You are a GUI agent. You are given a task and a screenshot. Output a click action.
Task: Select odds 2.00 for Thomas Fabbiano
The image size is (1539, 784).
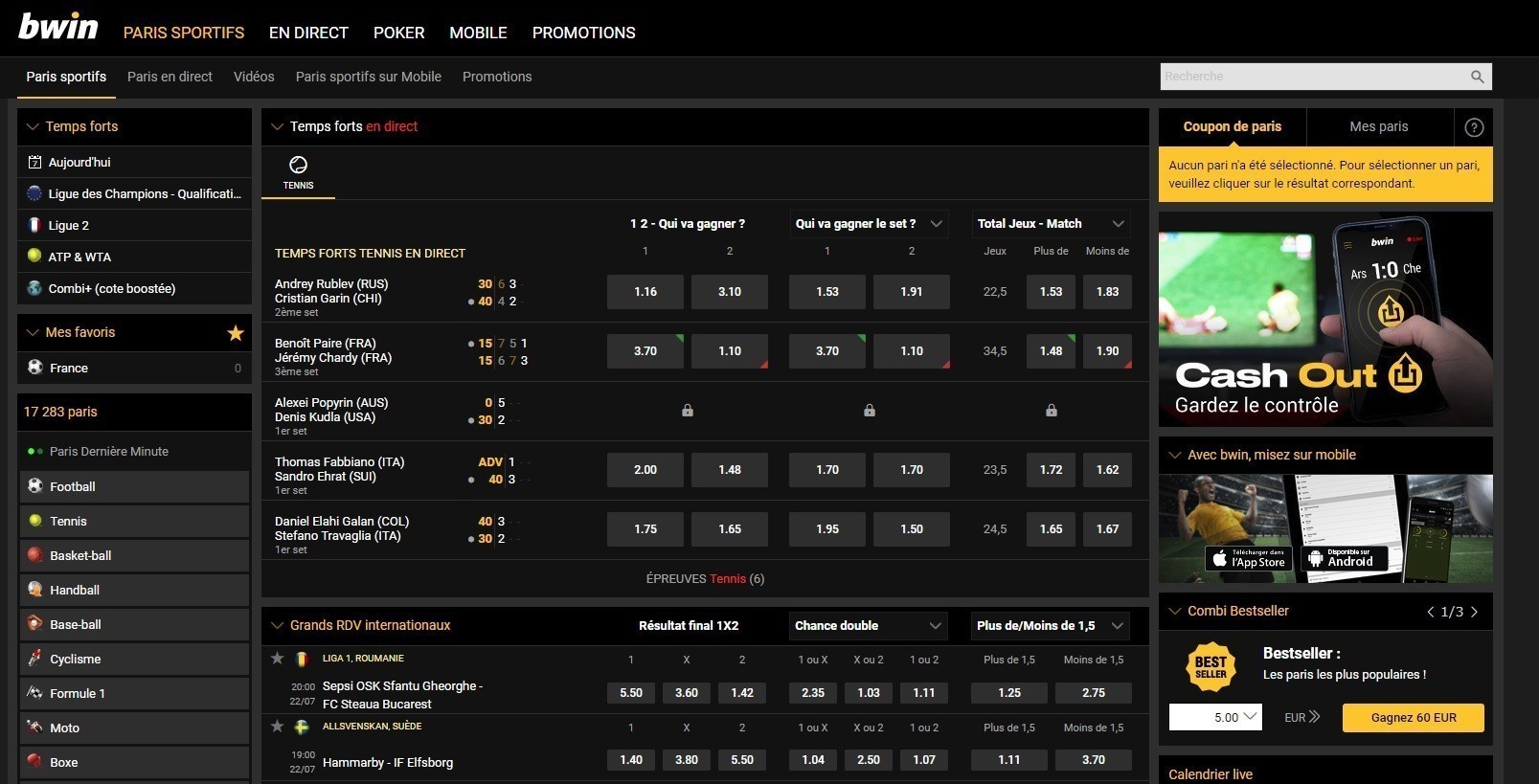[x=645, y=470]
